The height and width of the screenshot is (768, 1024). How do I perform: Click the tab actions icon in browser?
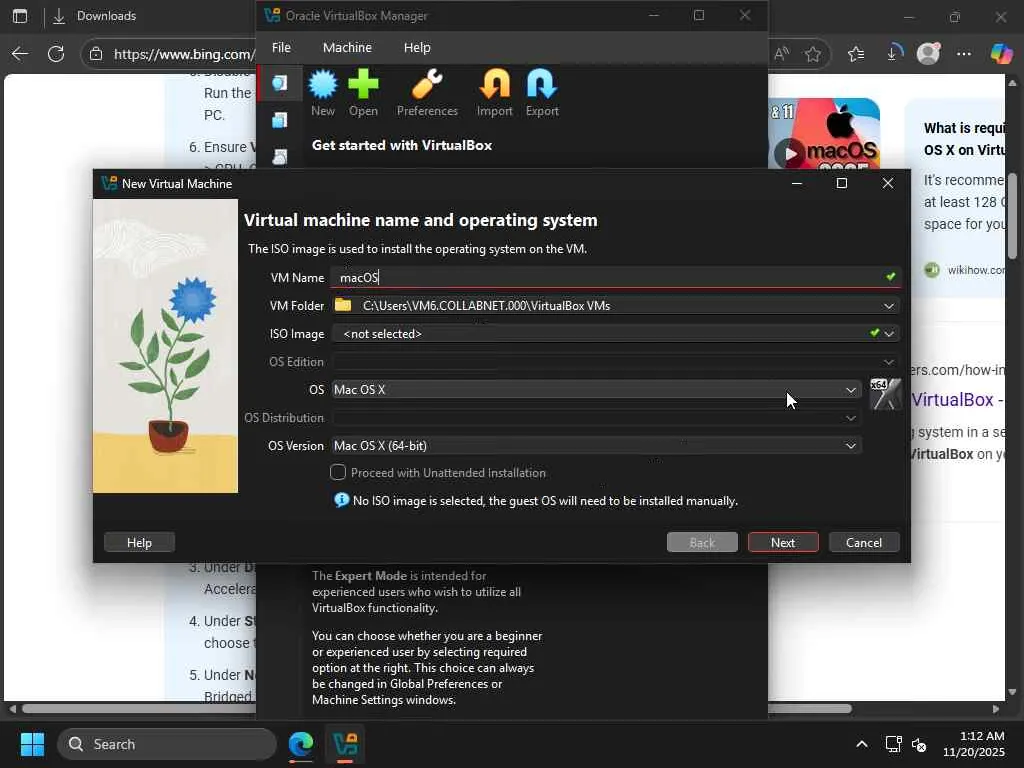pyautogui.click(x=20, y=16)
